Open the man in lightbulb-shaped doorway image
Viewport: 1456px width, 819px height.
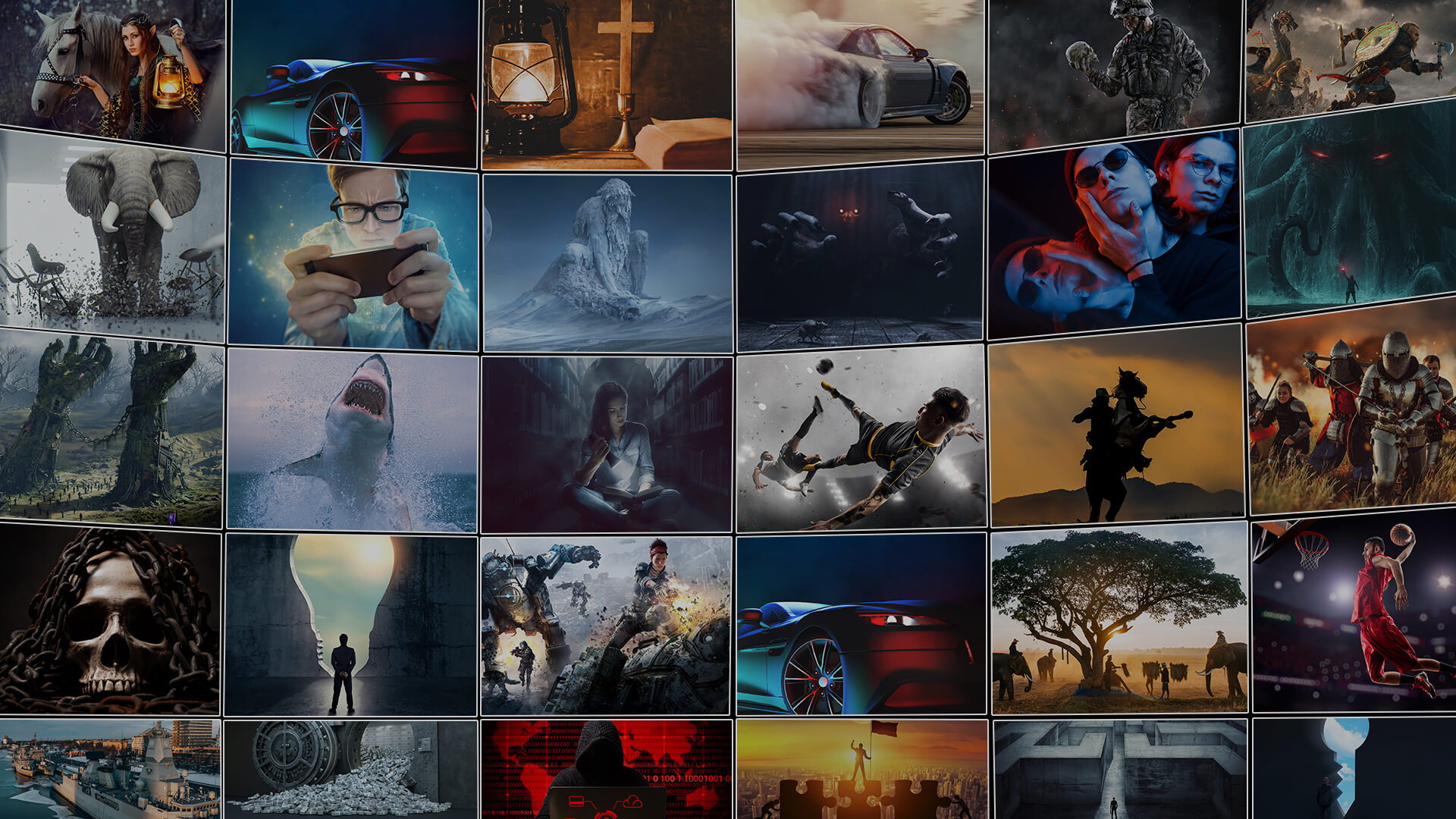(x=350, y=626)
